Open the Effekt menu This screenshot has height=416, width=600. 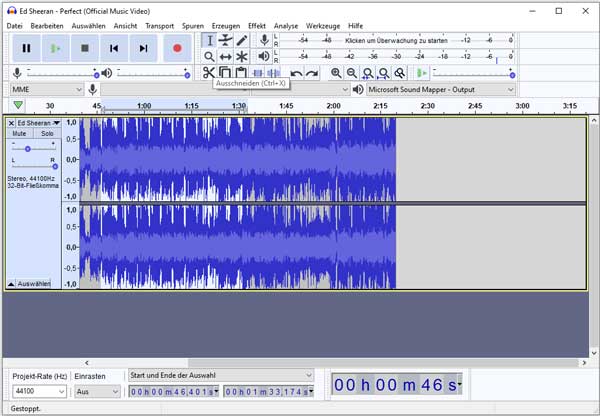pos(257,26)
